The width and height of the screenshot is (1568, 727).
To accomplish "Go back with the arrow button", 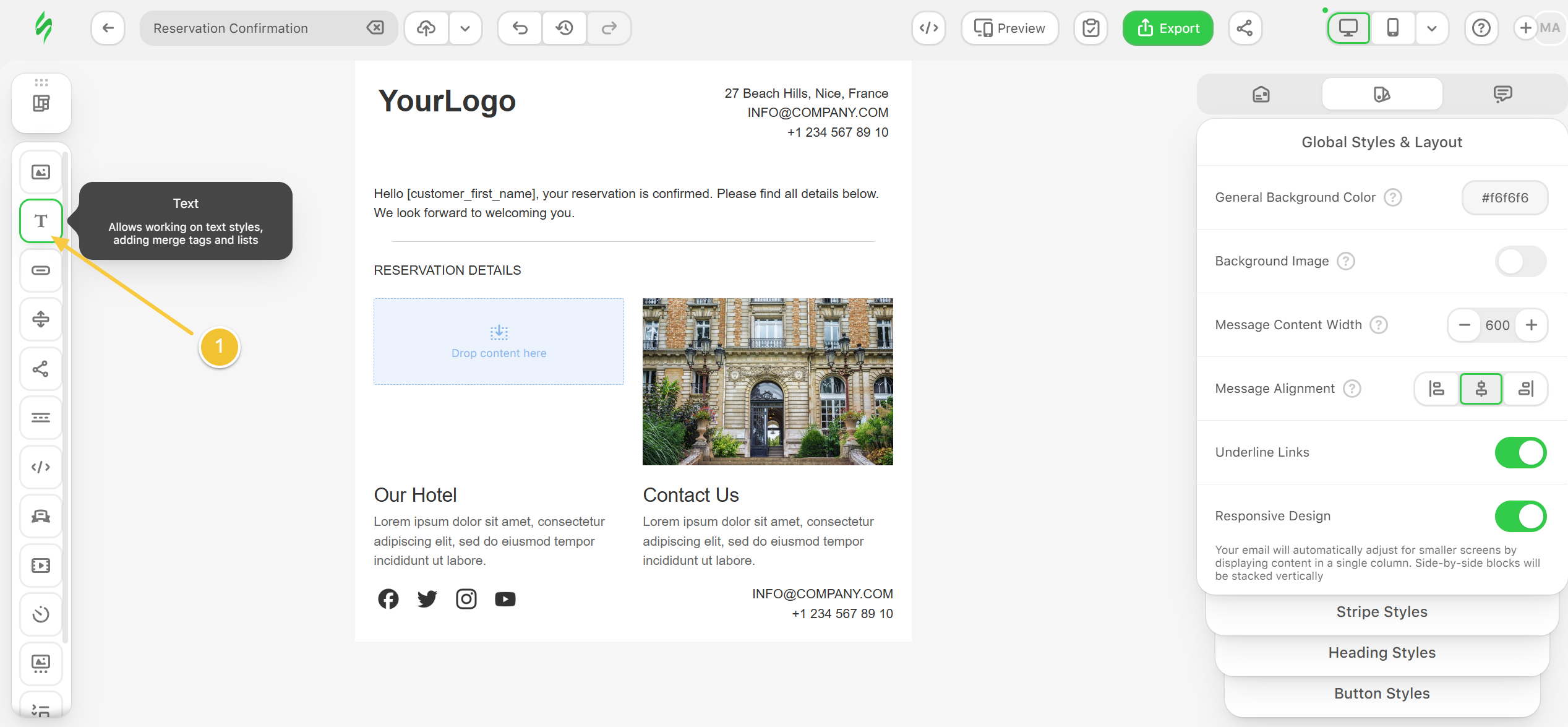I will coord(108,28).
